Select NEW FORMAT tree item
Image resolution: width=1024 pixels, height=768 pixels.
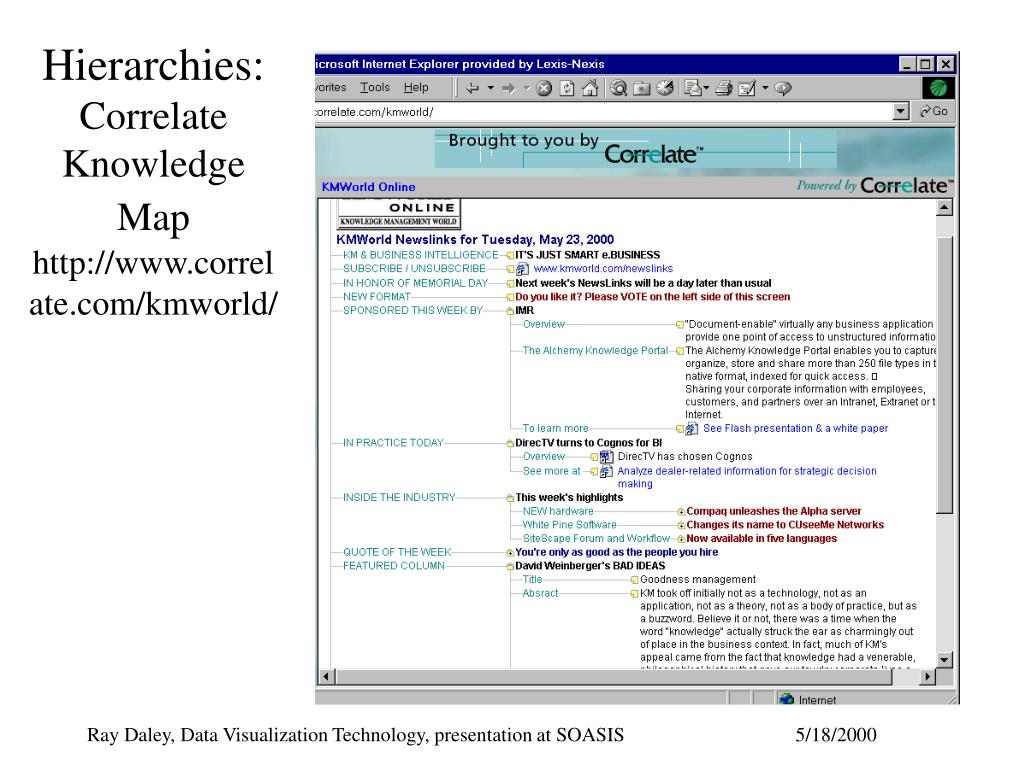coord(377,296)
